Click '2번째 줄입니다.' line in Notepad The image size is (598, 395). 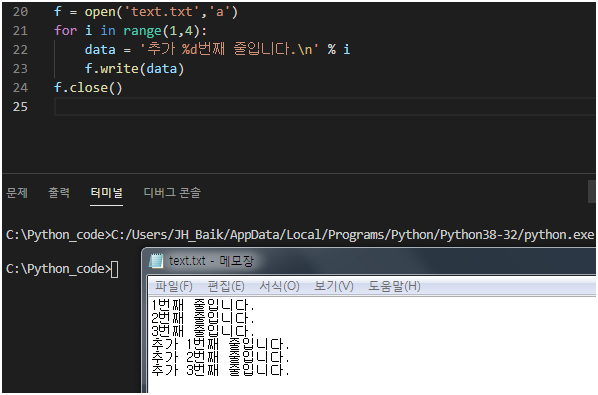pos(203,318)
